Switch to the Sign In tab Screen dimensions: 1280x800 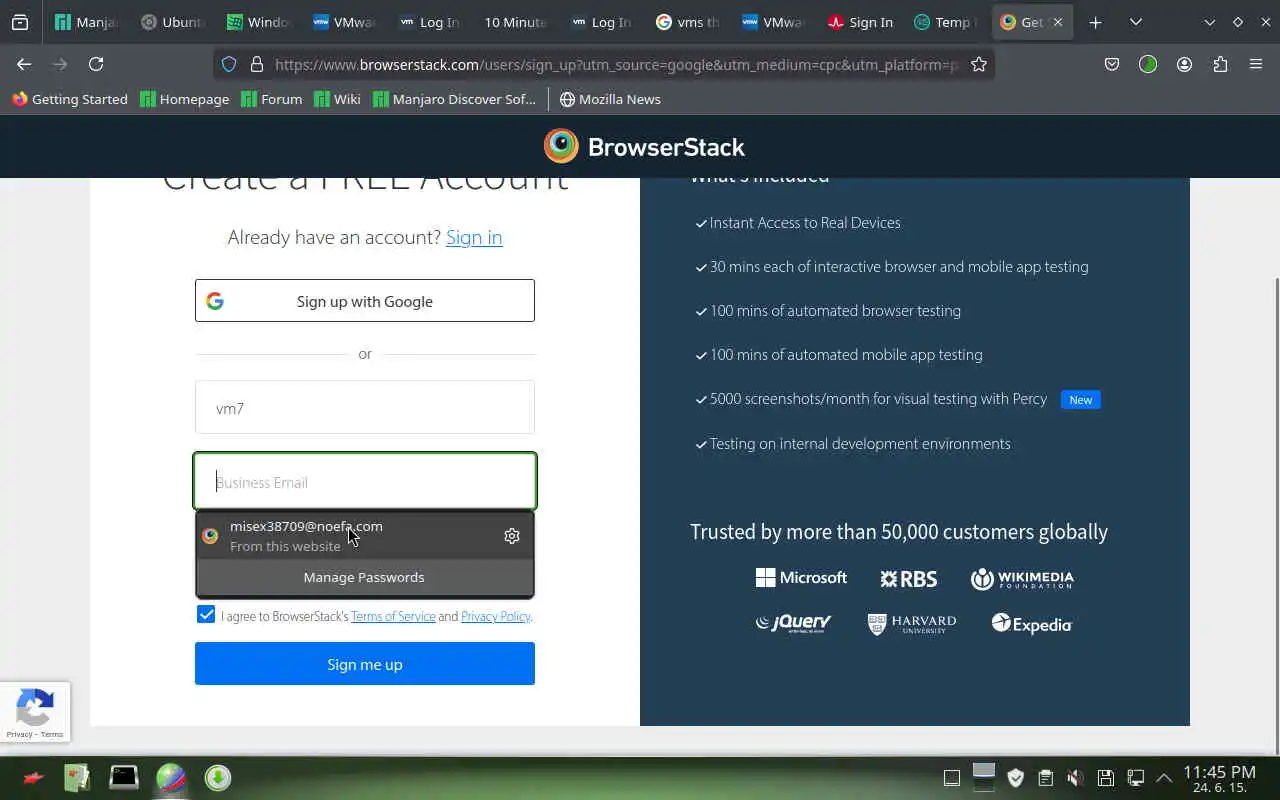tap(861, 22)
